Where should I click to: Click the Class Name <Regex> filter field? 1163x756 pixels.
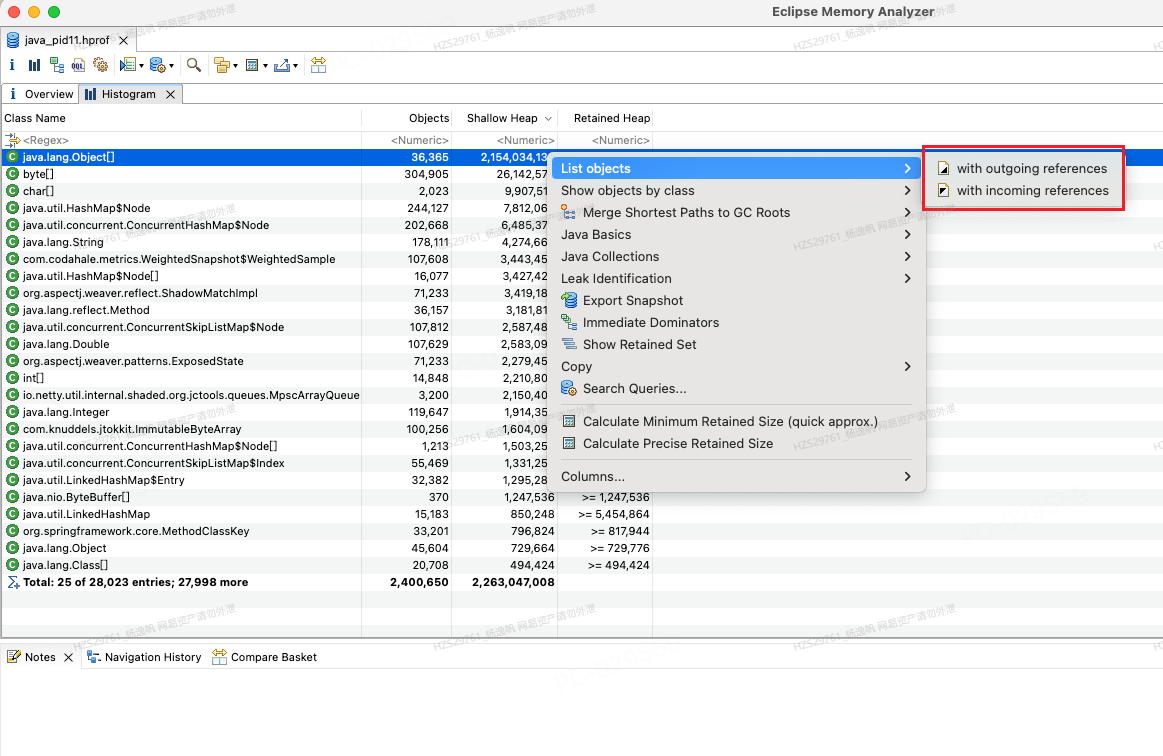[x=181, y=140]
